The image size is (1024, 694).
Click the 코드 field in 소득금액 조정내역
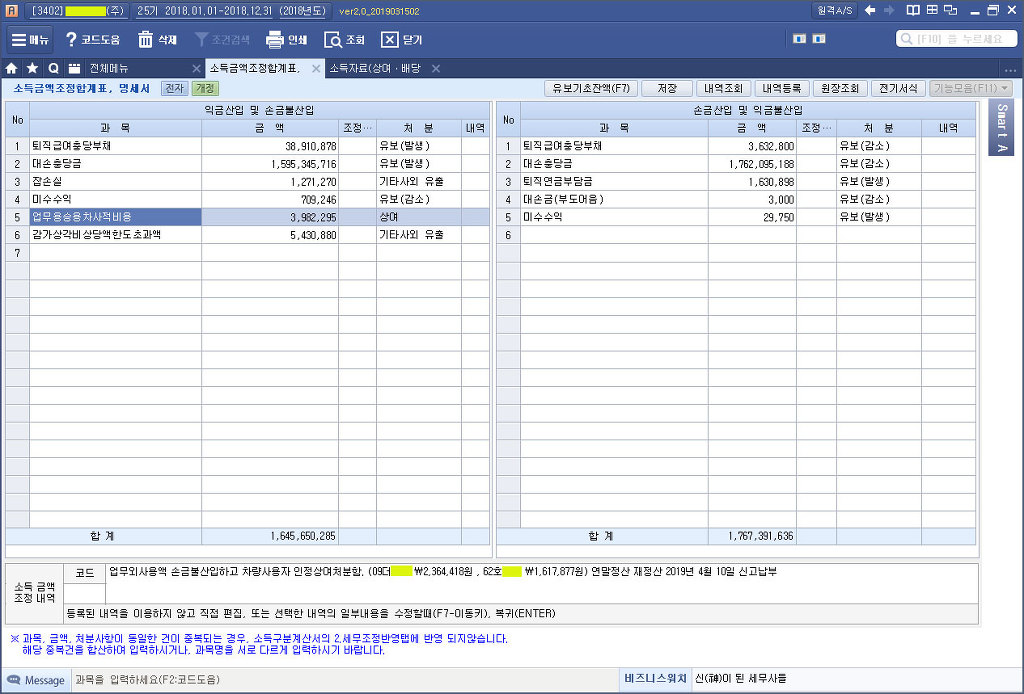point(85,593)
